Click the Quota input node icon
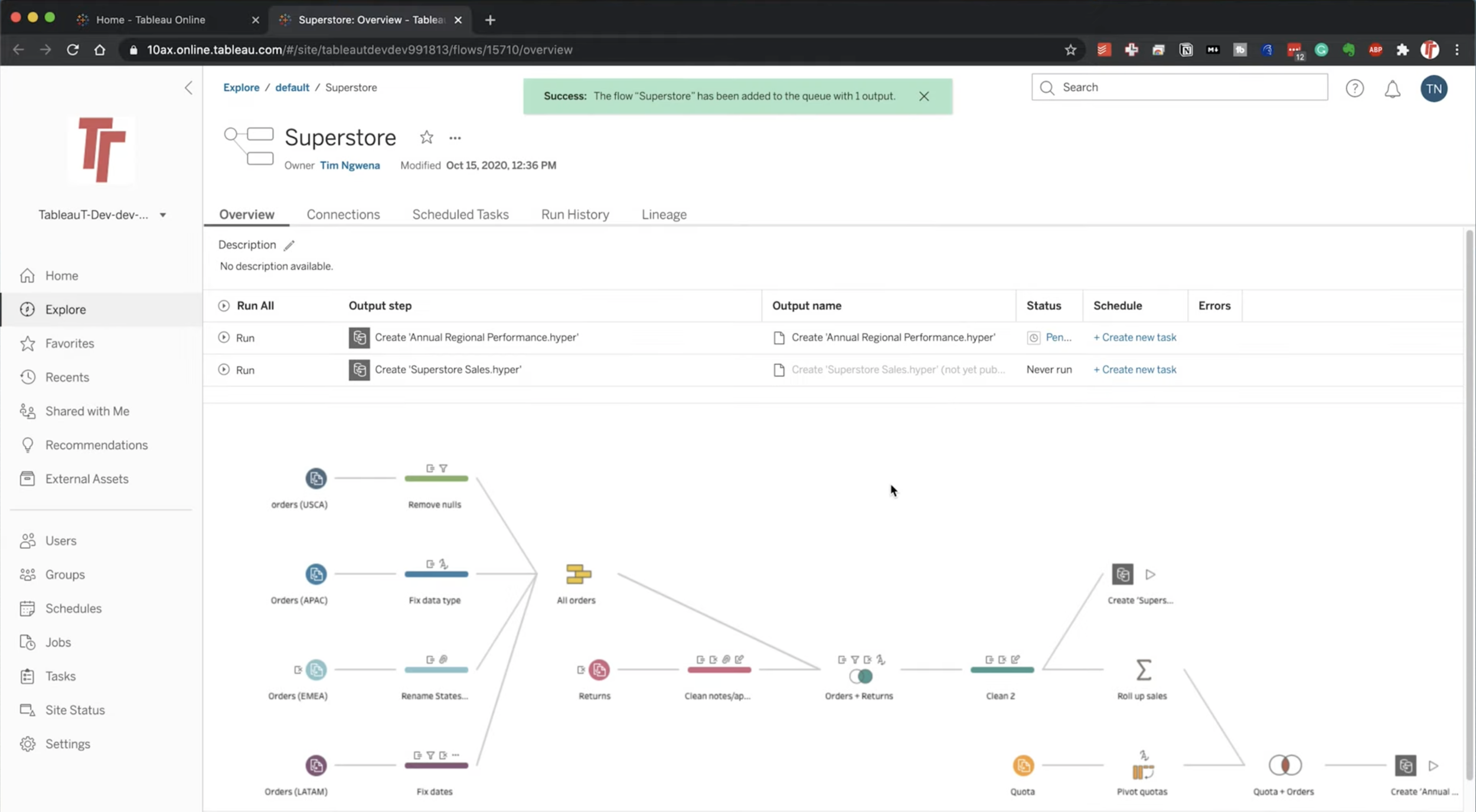 pyautogui.click(x=1023, y=765)
